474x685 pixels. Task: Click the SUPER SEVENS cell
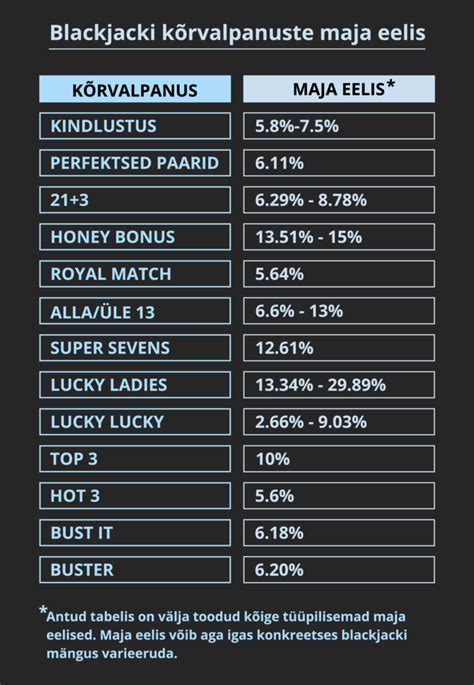135,348
